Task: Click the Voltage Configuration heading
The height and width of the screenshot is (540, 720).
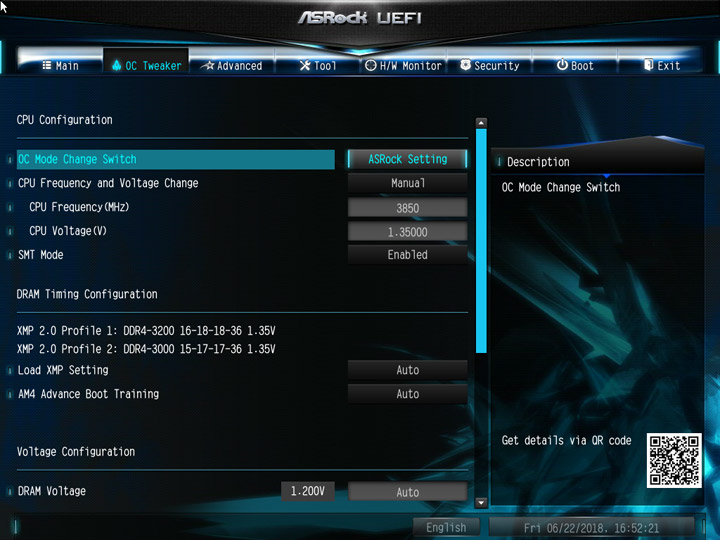Action: pos(76,452)
